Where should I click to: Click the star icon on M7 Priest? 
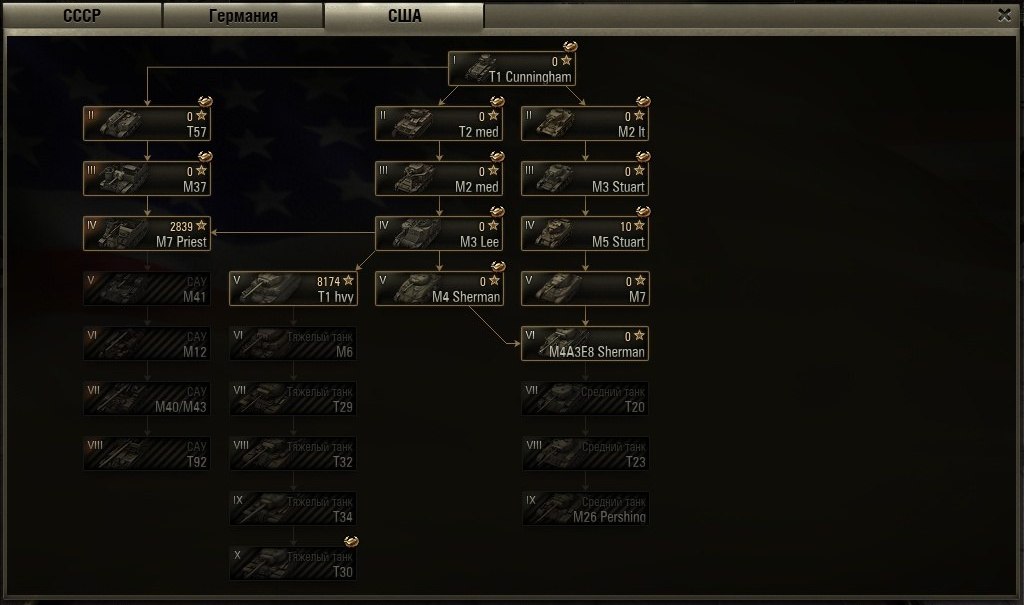(202, 225)
